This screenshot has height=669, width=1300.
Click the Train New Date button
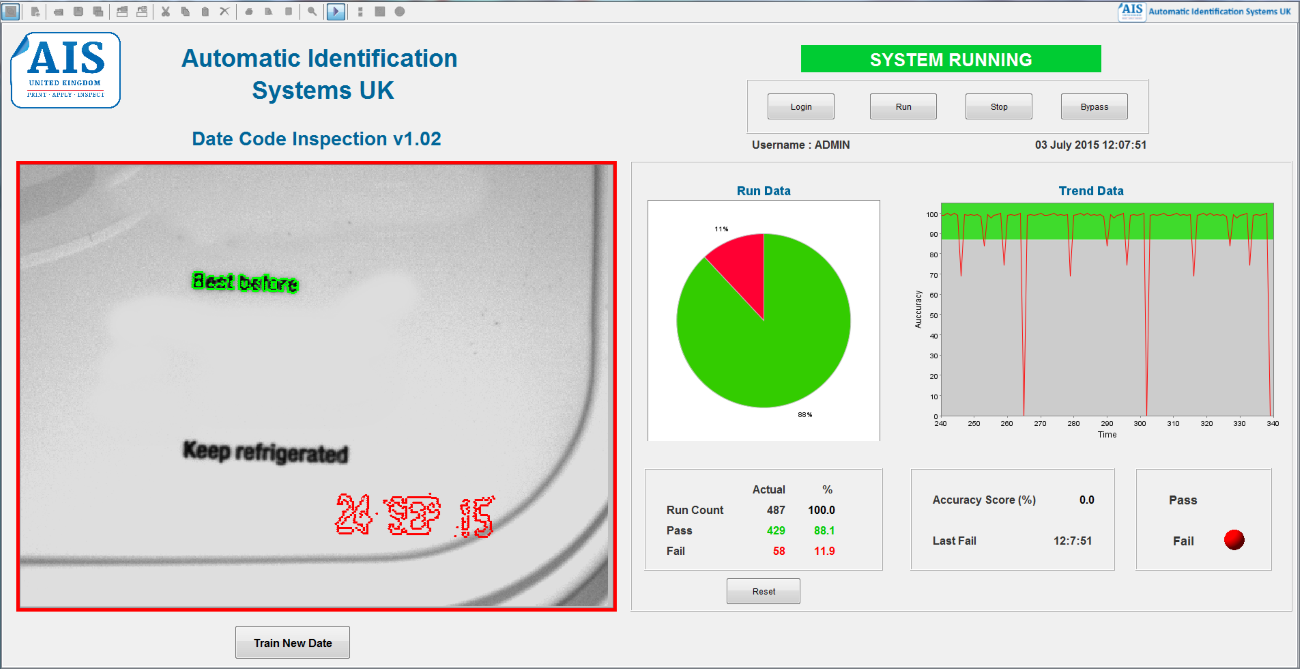click(293, 643)
